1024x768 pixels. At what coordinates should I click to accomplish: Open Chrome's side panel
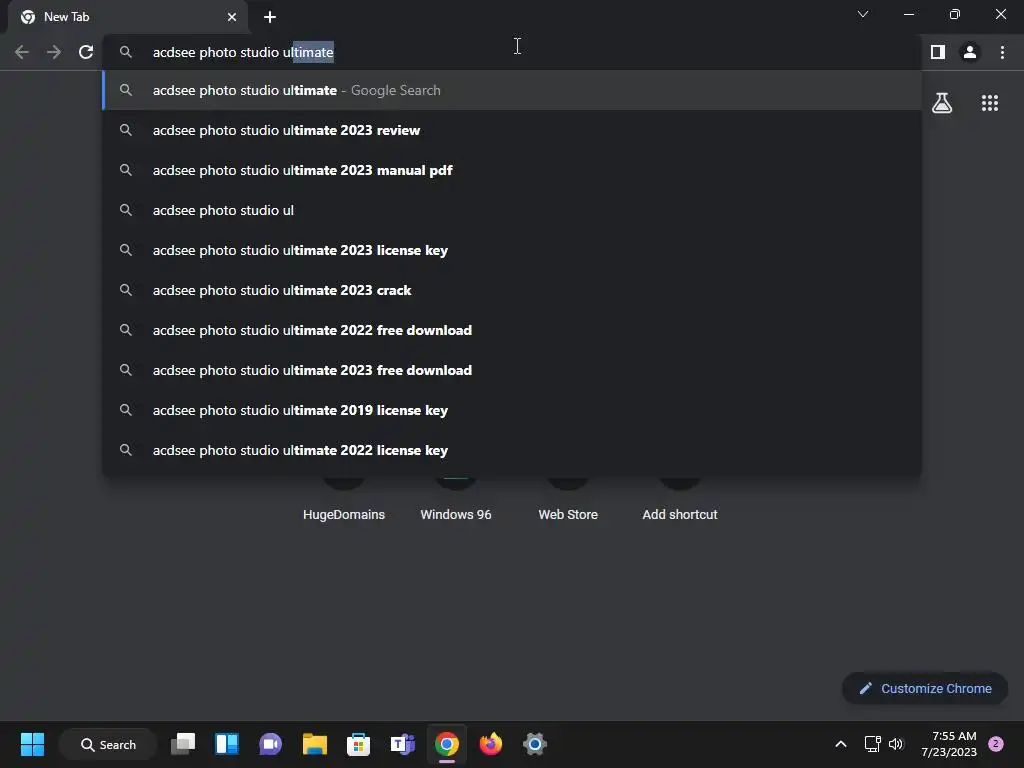[938, 52]
